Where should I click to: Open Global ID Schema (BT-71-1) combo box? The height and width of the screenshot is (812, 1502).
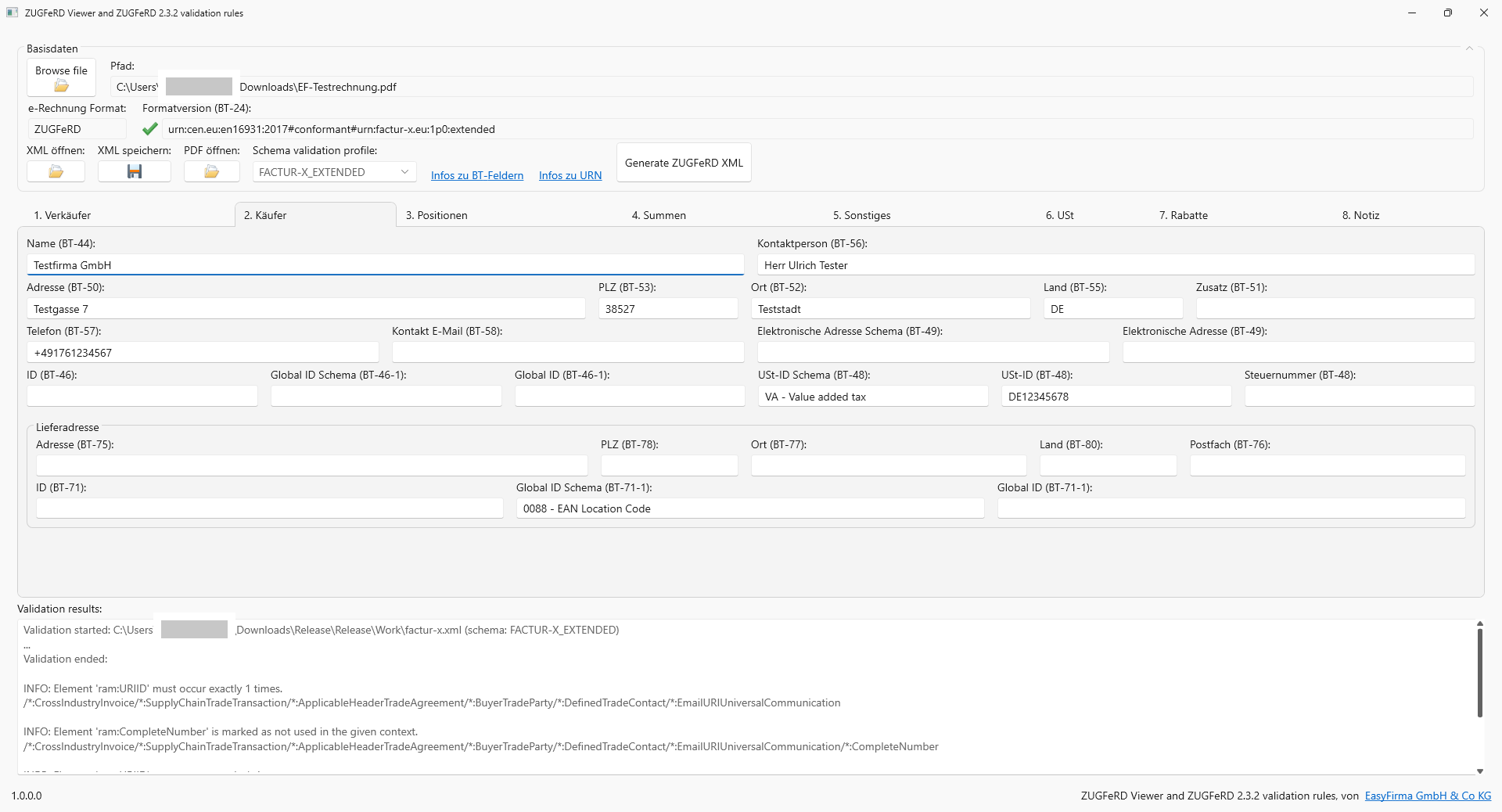[x=749, y=508]
